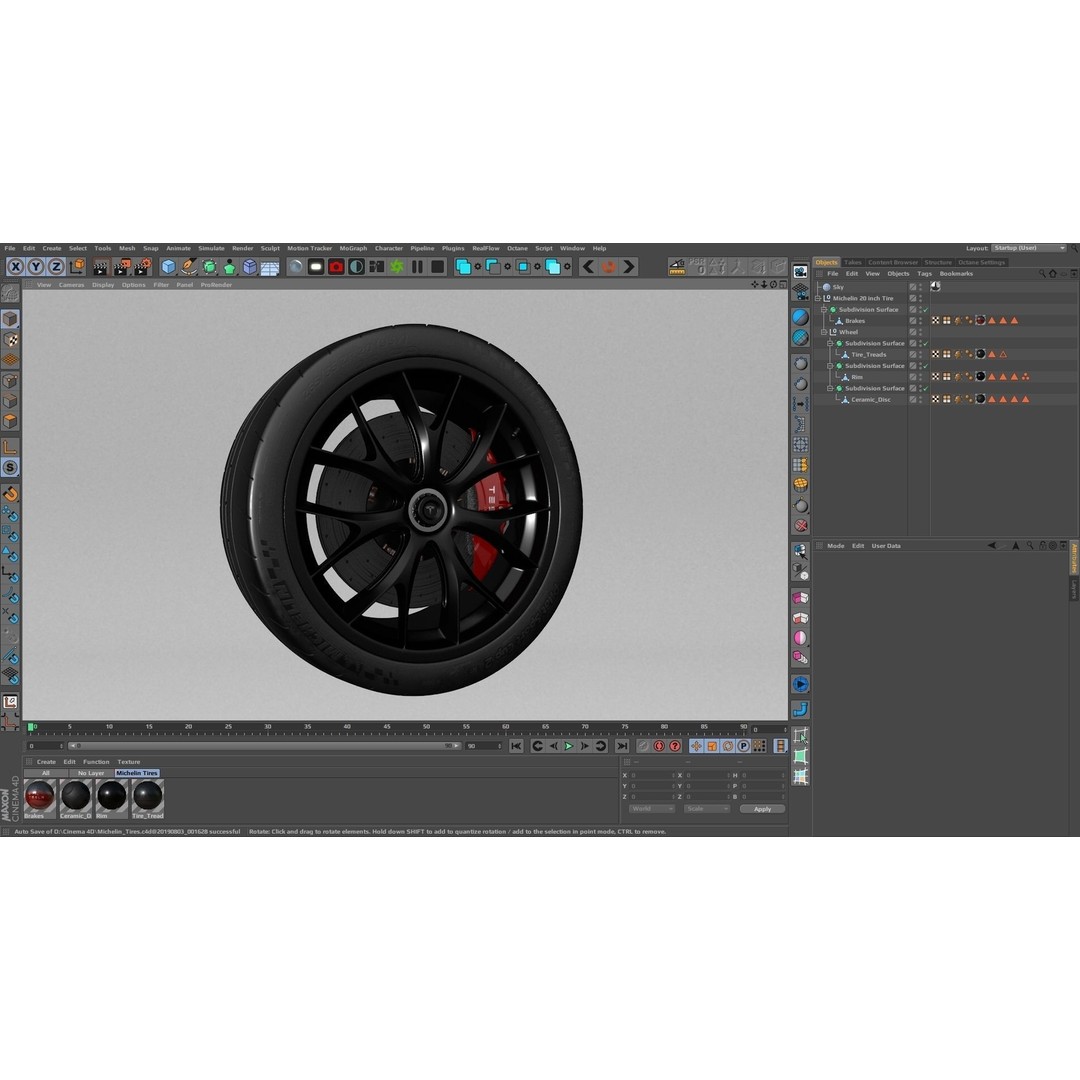Open the Floor environment objects icon
Viewport: 1080px width, 1080px height.
[270, 267]
